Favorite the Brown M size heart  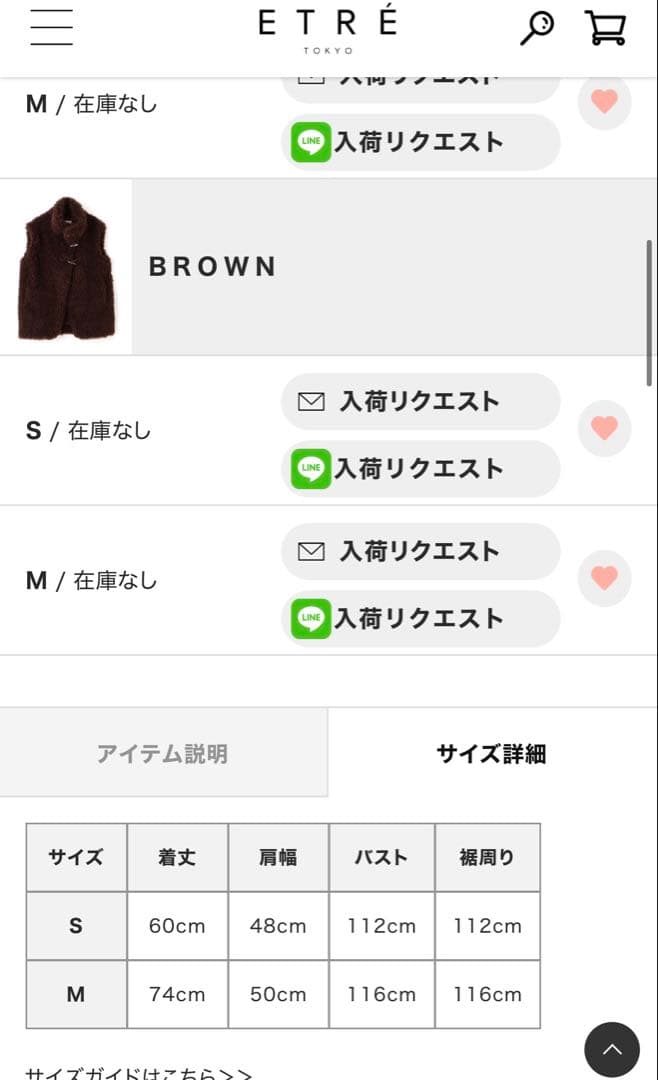pyautogui.click(x=604, y=579)
